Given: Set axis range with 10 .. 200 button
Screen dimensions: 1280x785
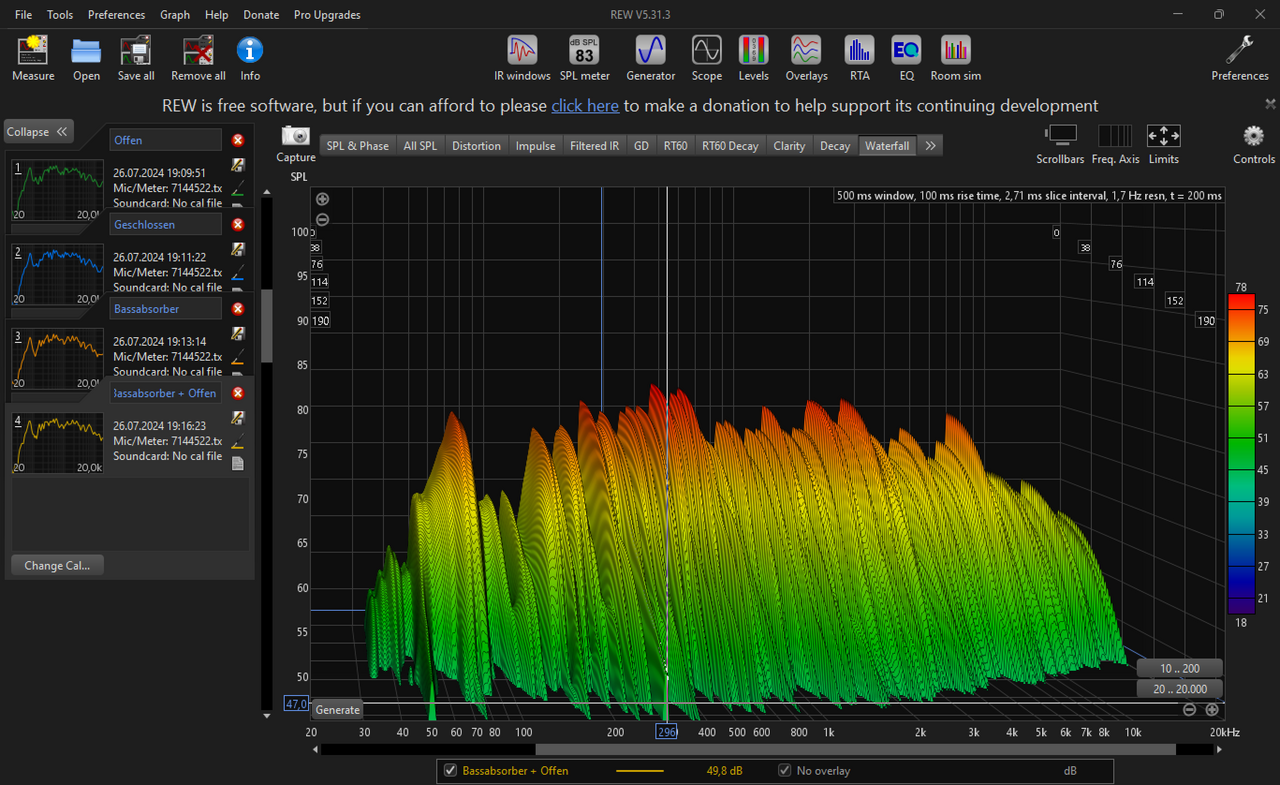Looking at the screenshot, I should (x=1179, y=668).
